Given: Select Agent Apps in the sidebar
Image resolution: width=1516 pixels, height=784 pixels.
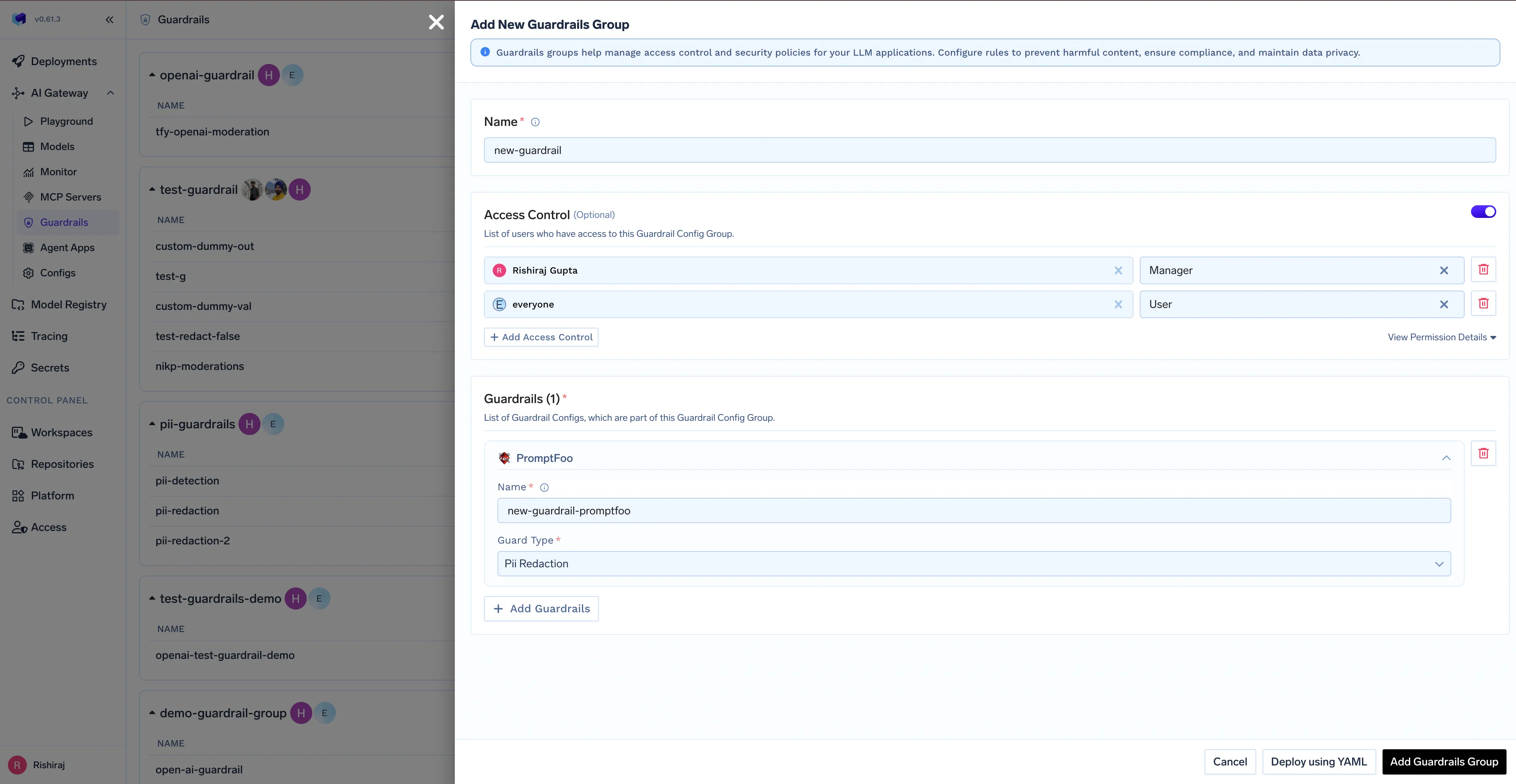Looking at the screenshot, I should (67, 247).
